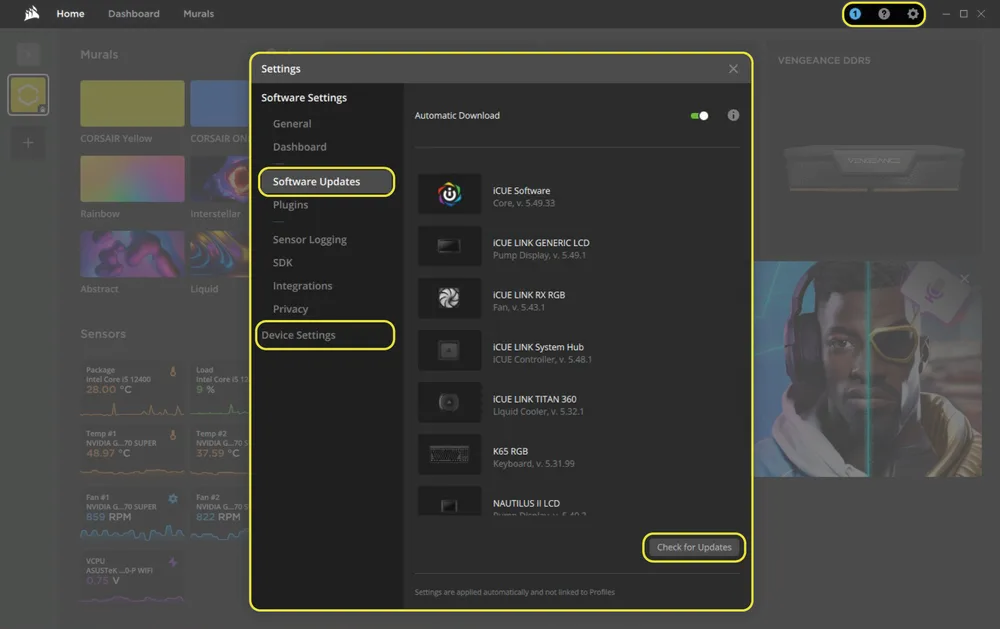Click the 'Keyboard, v. 5.31.99' text
1000x629 pixels.
(x=533, y=464)
